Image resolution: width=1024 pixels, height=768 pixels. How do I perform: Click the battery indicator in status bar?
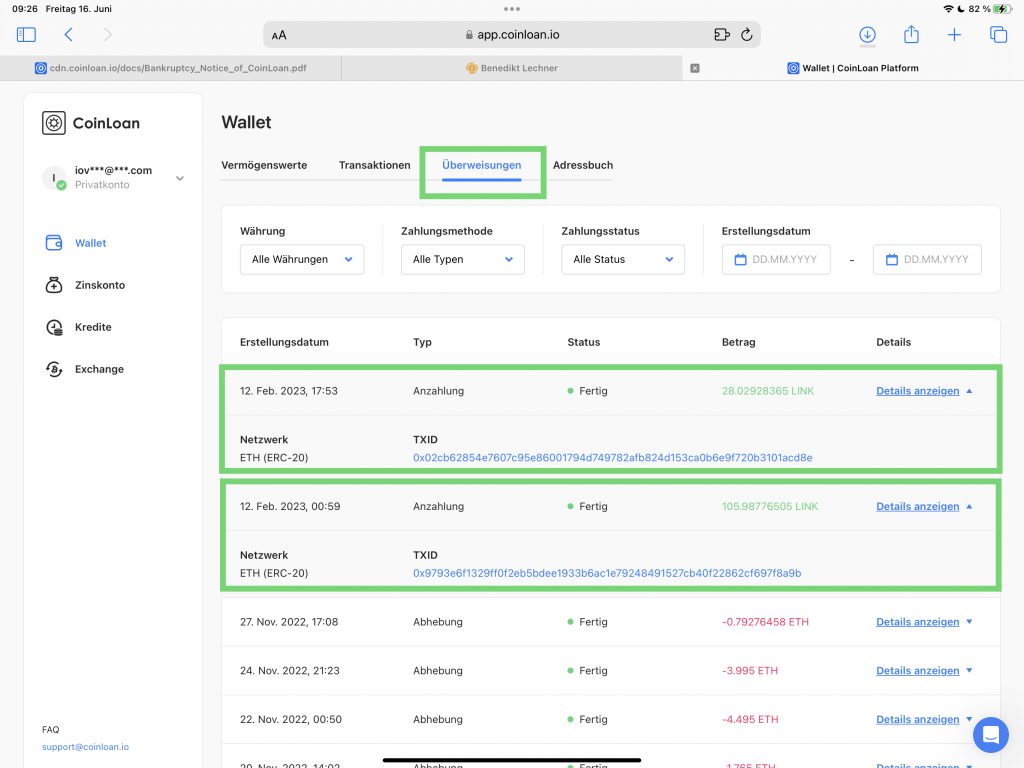[x=1002, y=9]
